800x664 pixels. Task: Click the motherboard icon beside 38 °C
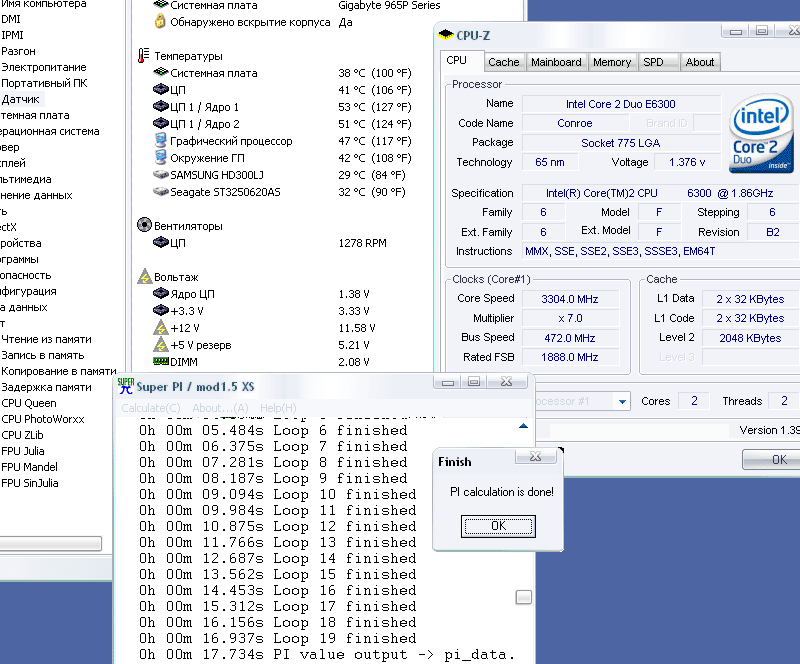[161, 72]
